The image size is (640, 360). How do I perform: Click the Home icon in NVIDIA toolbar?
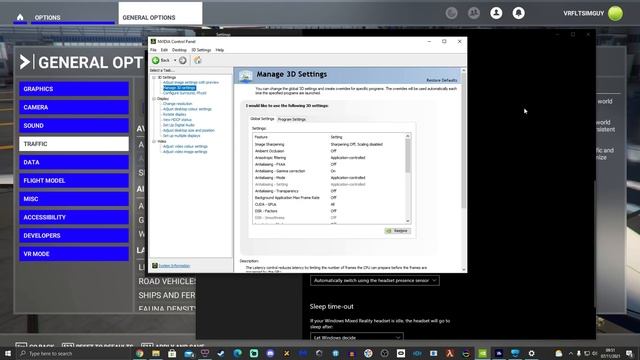[198, 60]
